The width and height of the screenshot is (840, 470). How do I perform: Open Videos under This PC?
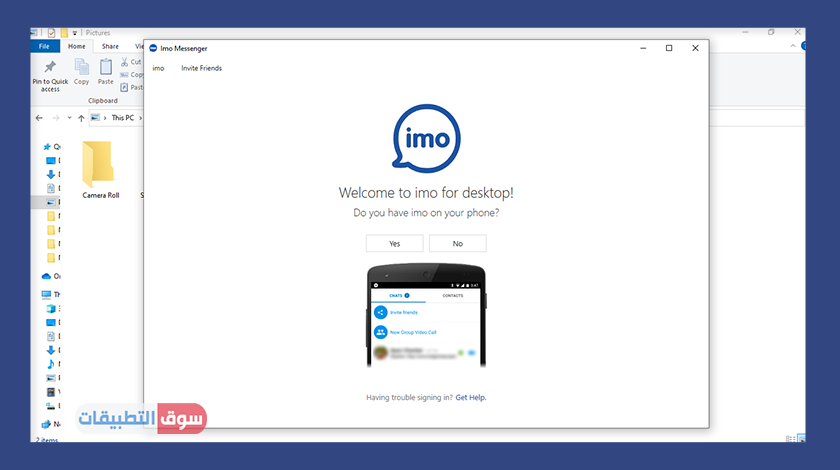click(51, 392)
